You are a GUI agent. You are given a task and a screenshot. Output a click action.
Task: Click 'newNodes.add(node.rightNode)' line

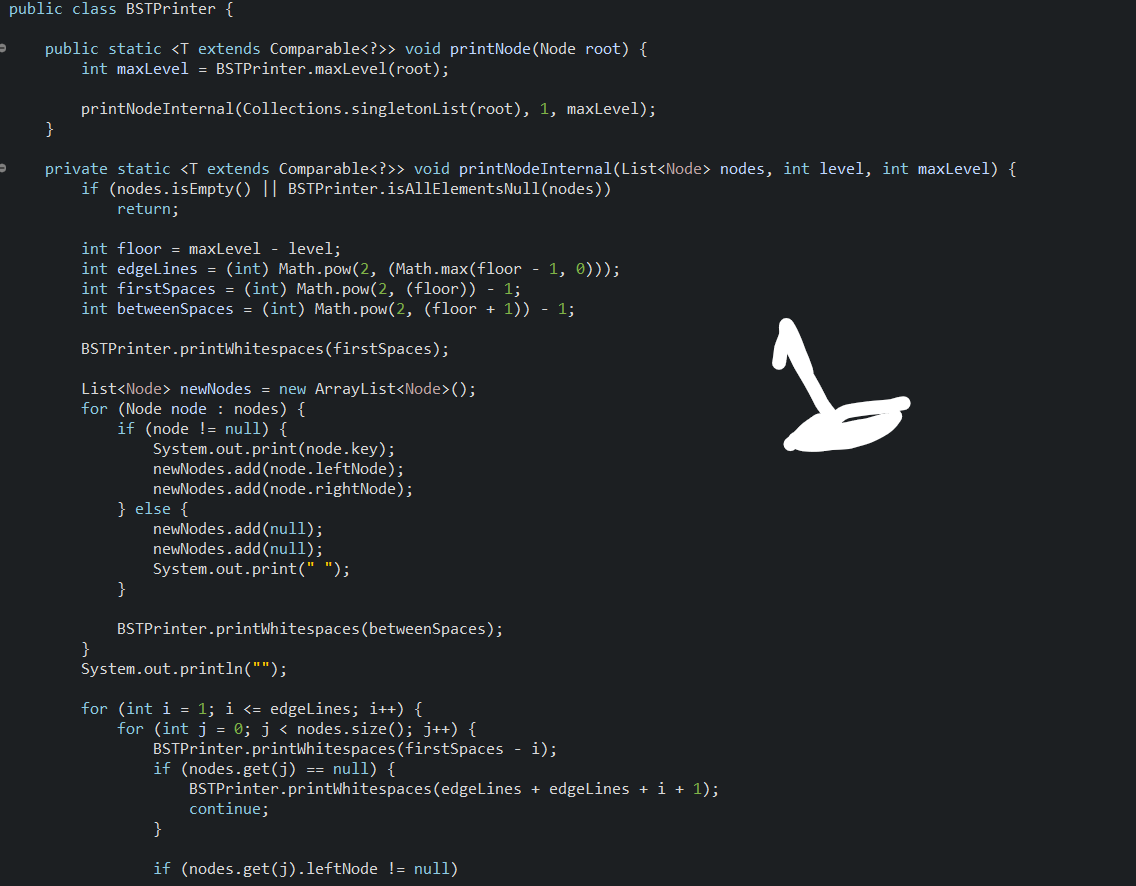tap(283, 489)
